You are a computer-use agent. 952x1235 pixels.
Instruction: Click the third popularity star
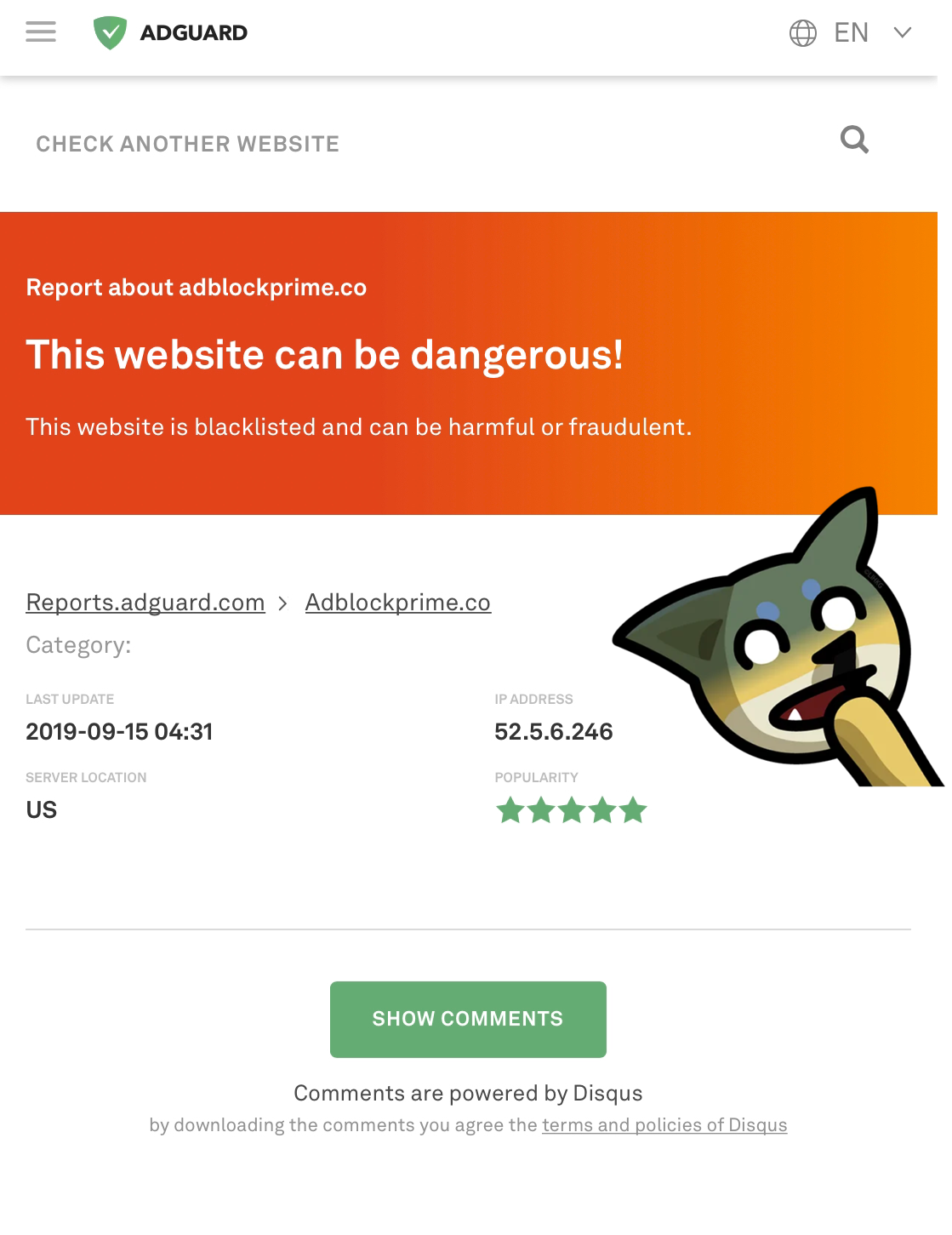tap(572, 809)
